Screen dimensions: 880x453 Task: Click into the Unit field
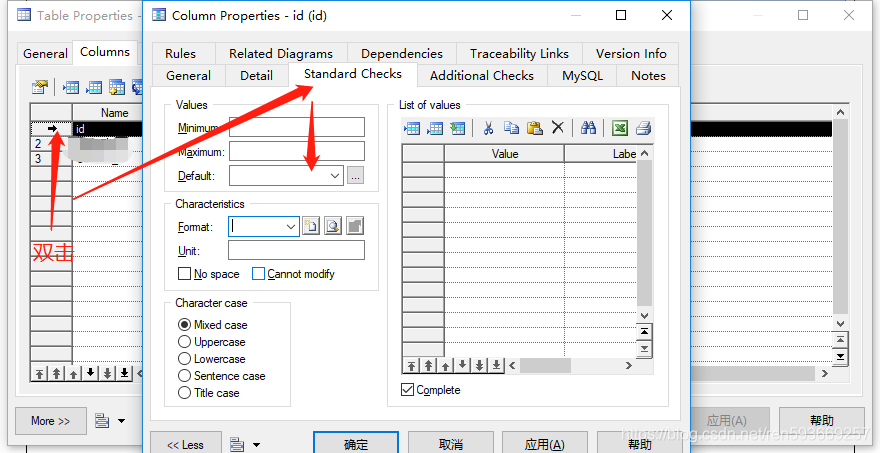[296, 250]
